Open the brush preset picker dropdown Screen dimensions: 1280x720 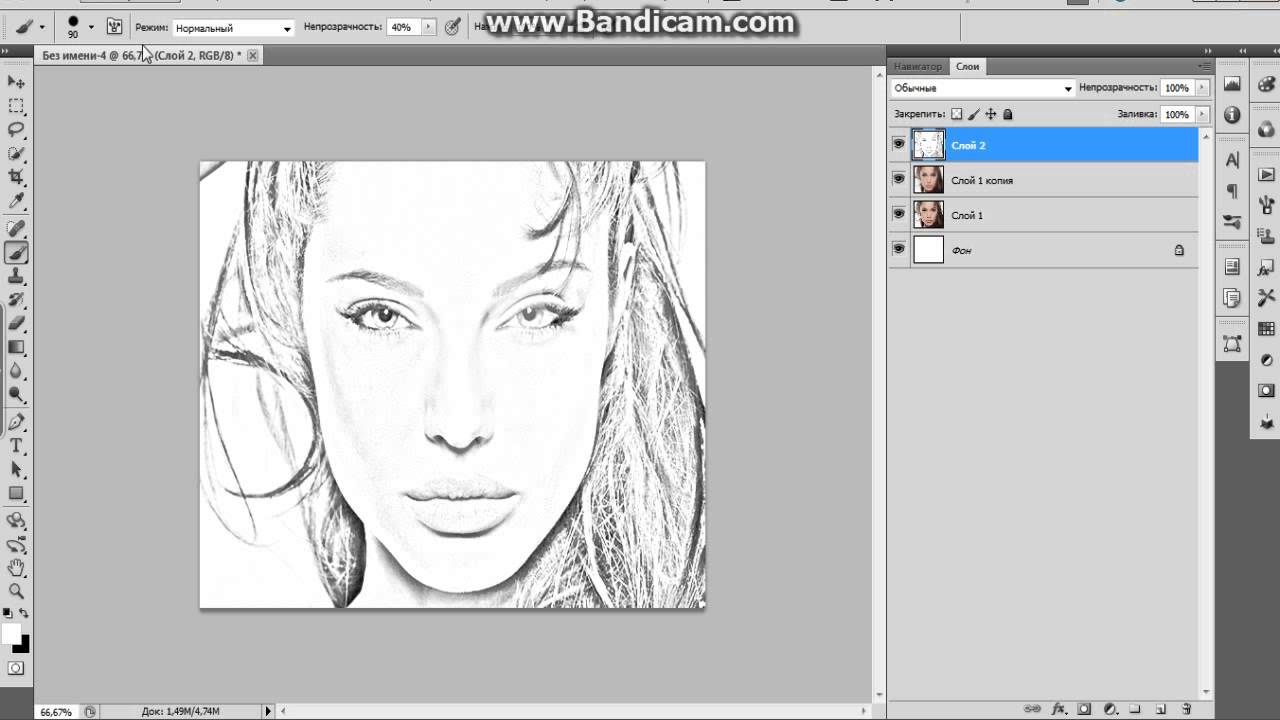tap(91, 28)
